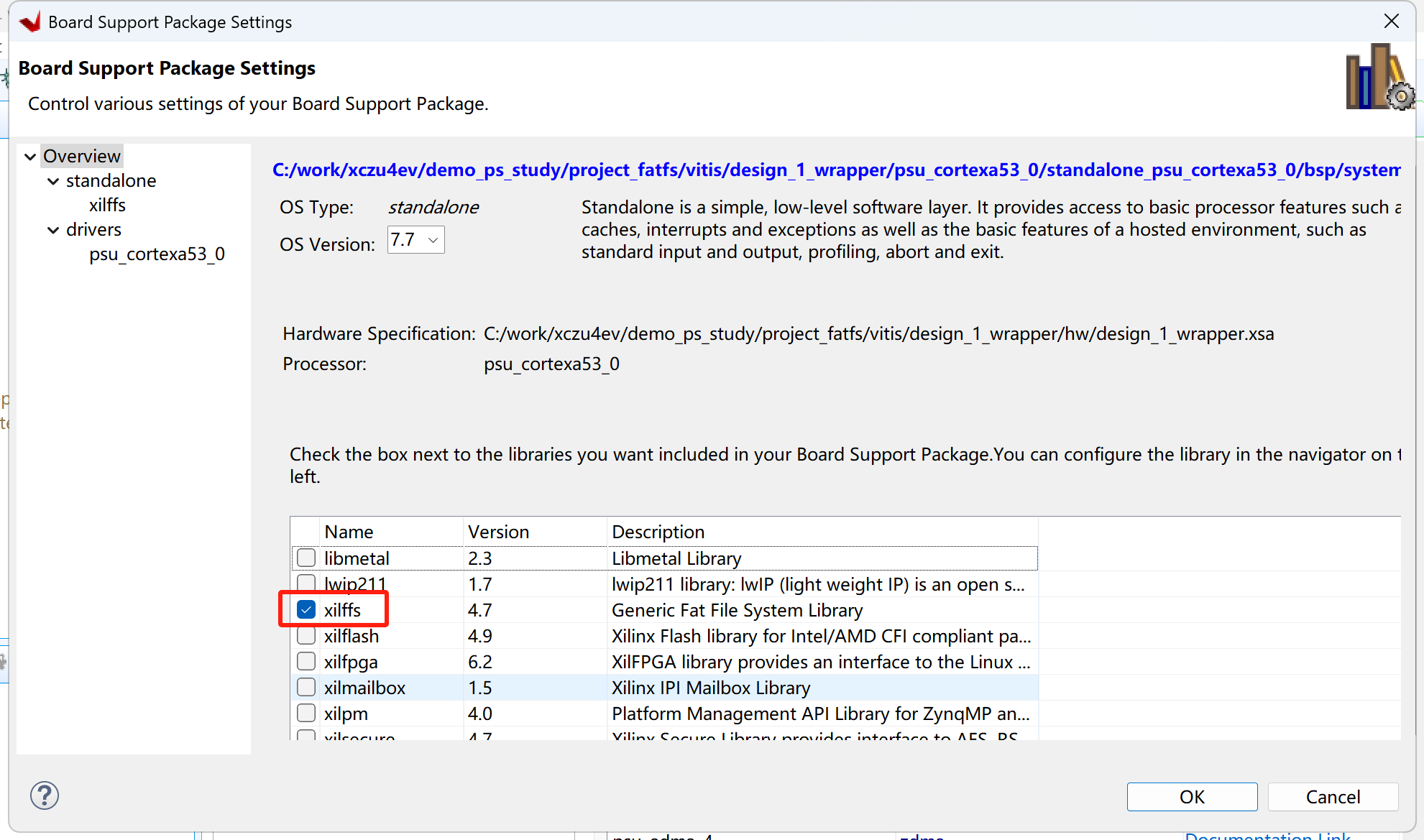Click the Version column header
The image size is (1424, 840).
[498, 532]
